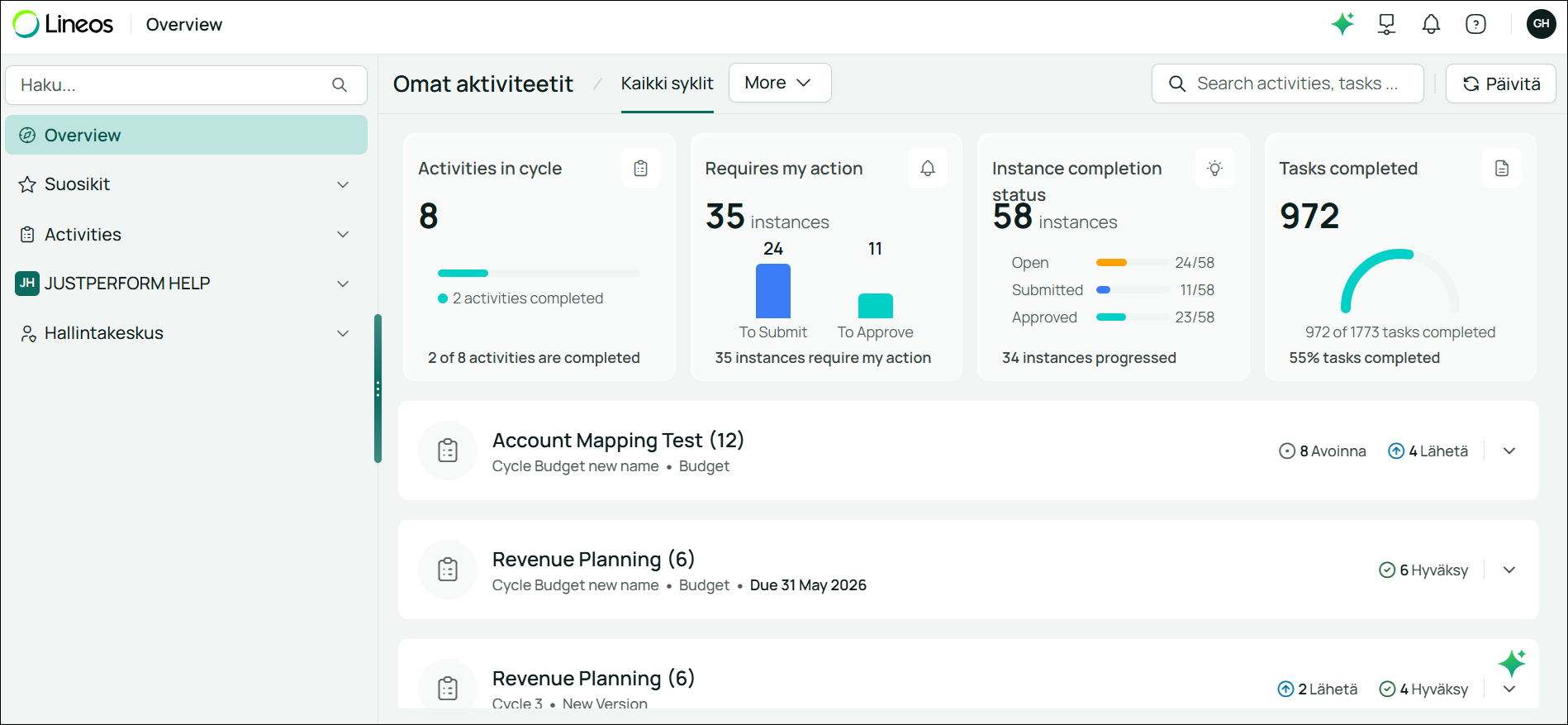
Task: Expand the JUSTPERFORM HELP sidebar section
Action: [x=343, y=284]
